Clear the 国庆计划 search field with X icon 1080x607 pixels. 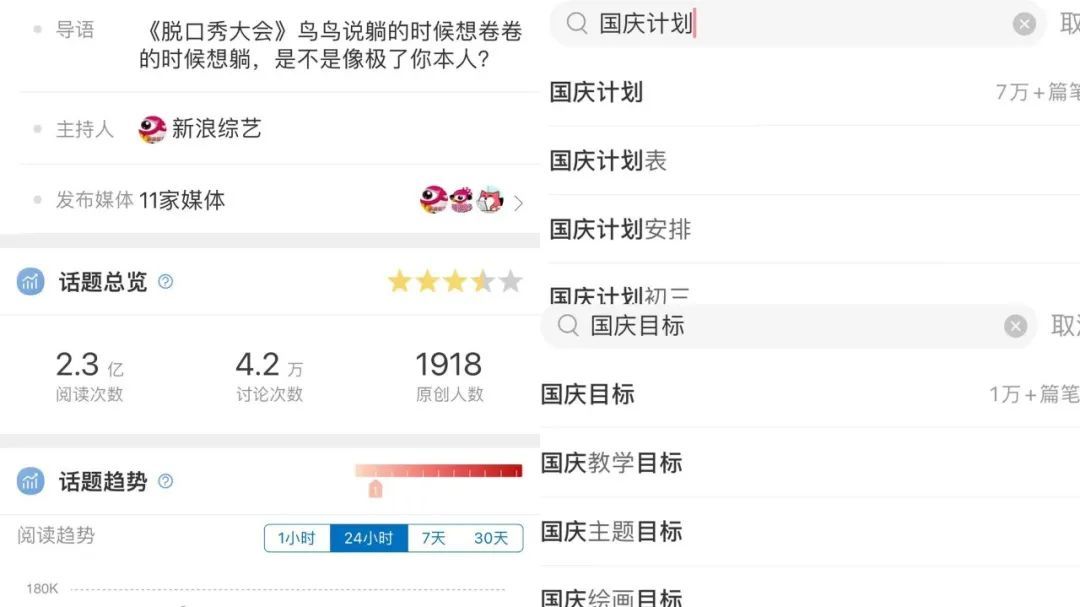[x=1024, y=24]
